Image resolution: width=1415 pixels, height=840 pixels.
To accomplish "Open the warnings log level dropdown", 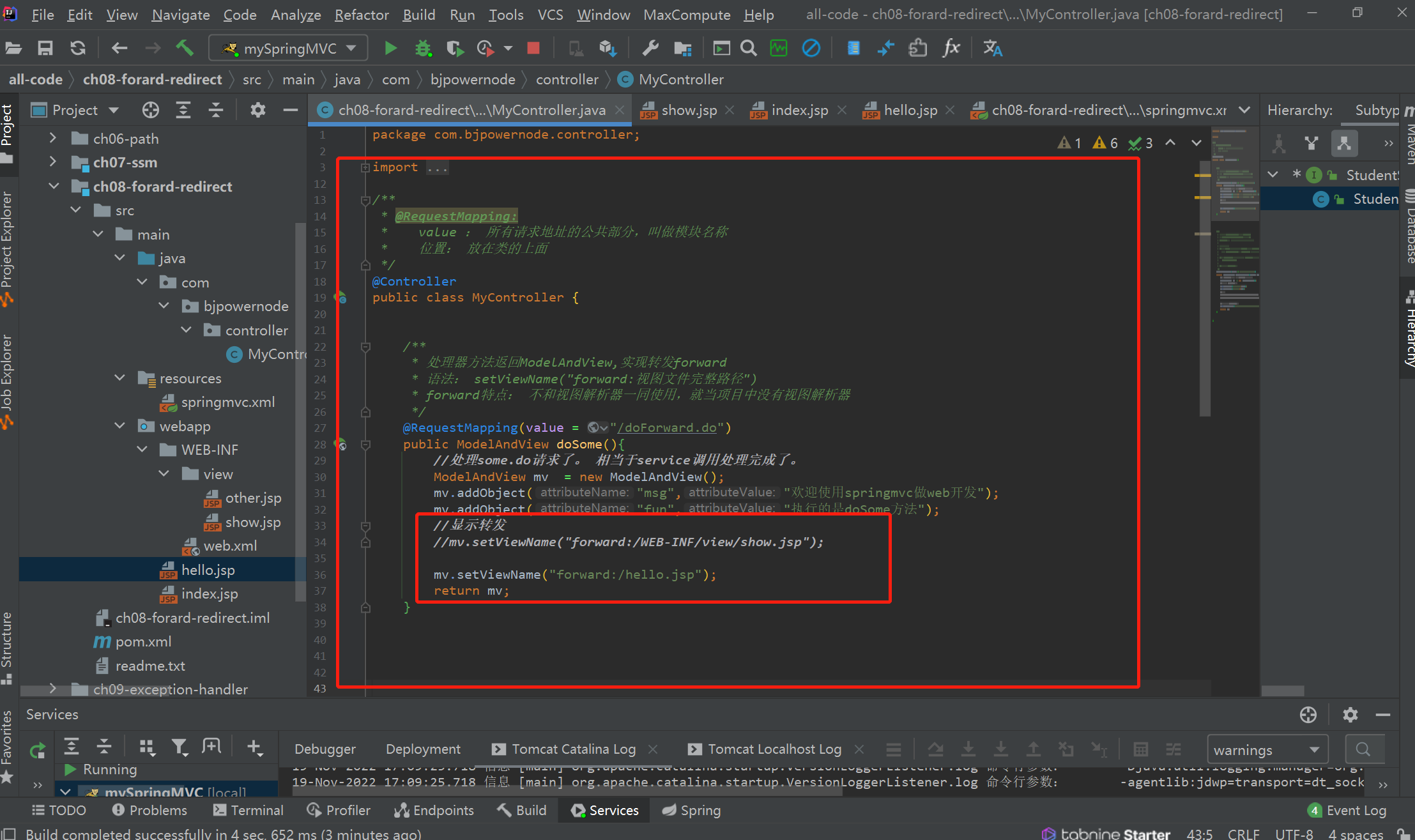I will [1267, 749].
